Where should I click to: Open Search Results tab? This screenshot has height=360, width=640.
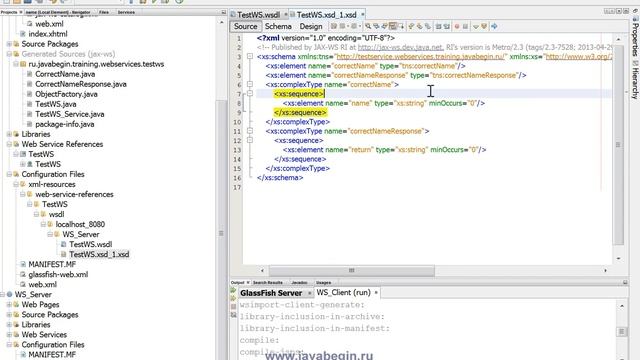click(268, 282)
